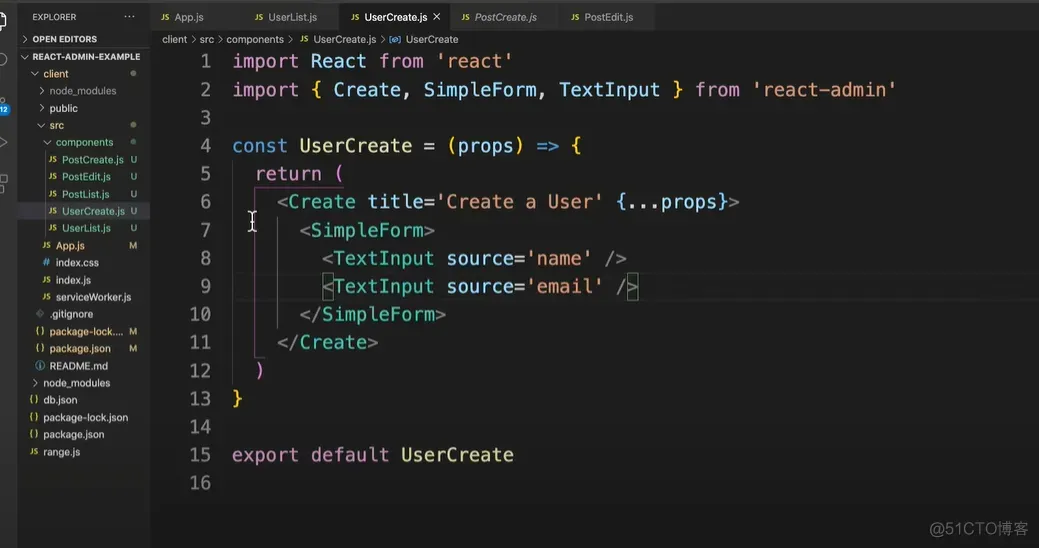The width and height of the screenshot is (1039, 548).
Task: Open package-lock... file marked M
Action: [x=85, y=331]
